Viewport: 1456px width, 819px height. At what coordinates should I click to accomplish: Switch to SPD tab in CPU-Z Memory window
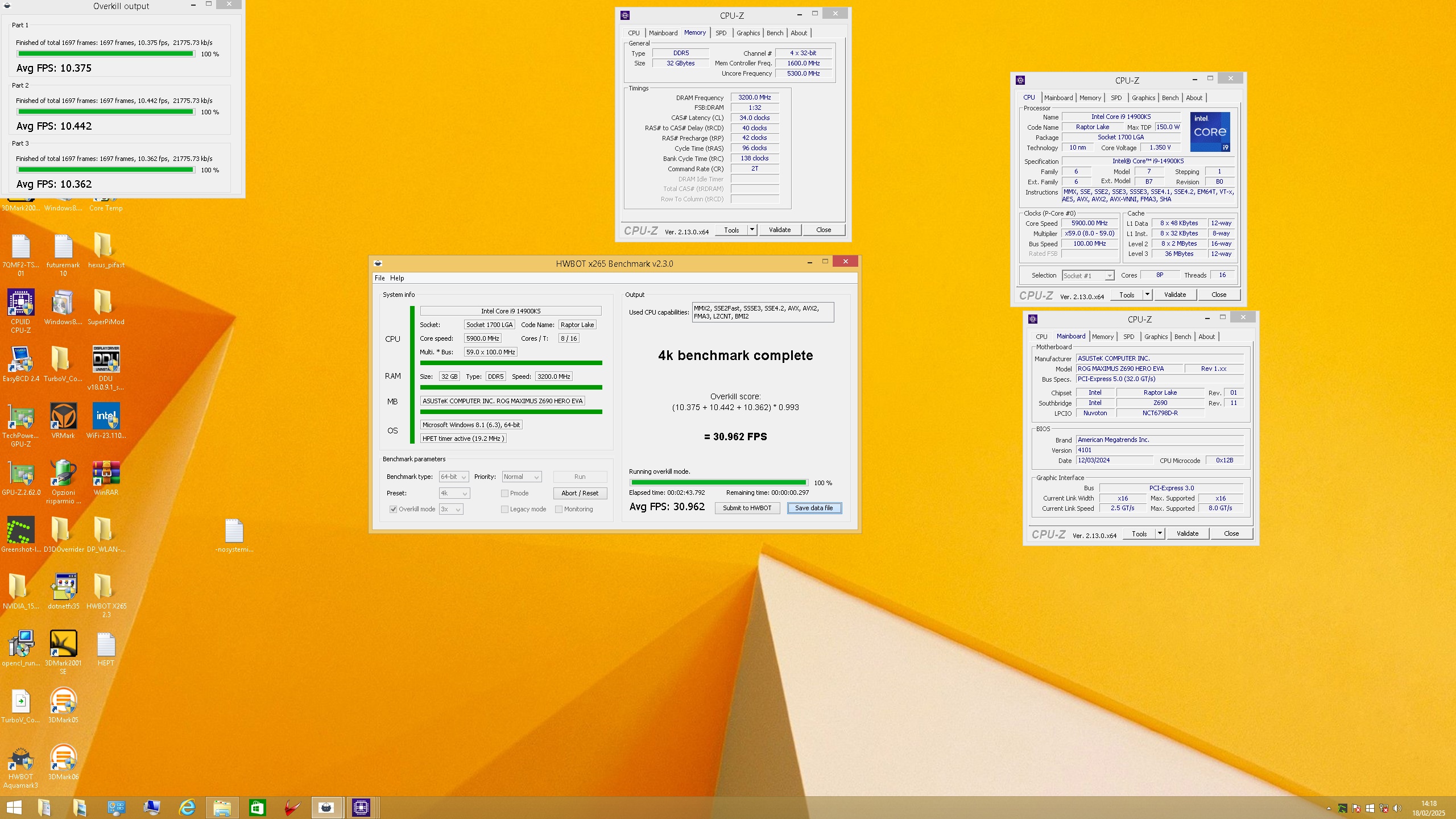(x=721, y=33)
